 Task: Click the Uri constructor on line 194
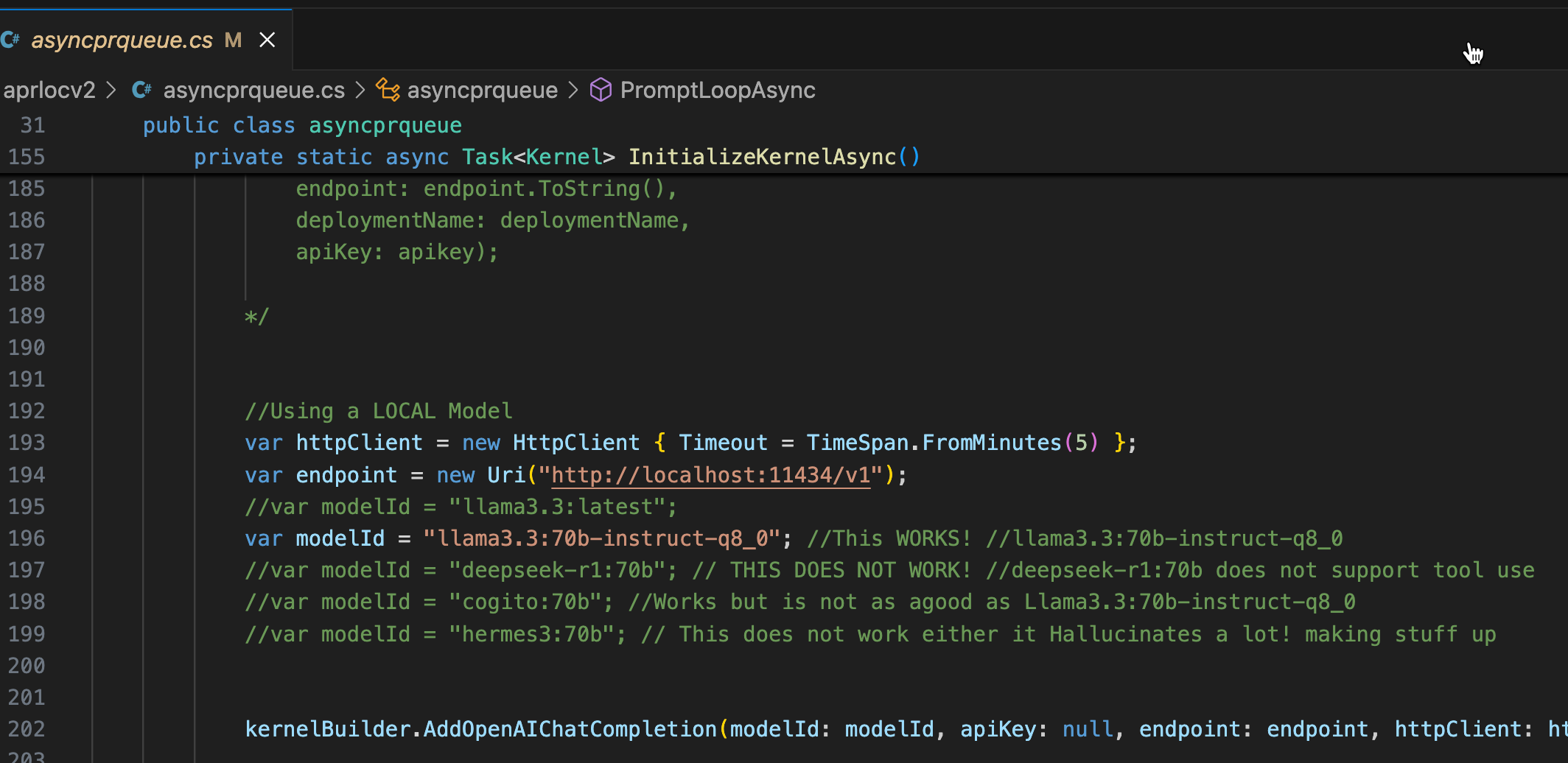(x=506, y=475)
